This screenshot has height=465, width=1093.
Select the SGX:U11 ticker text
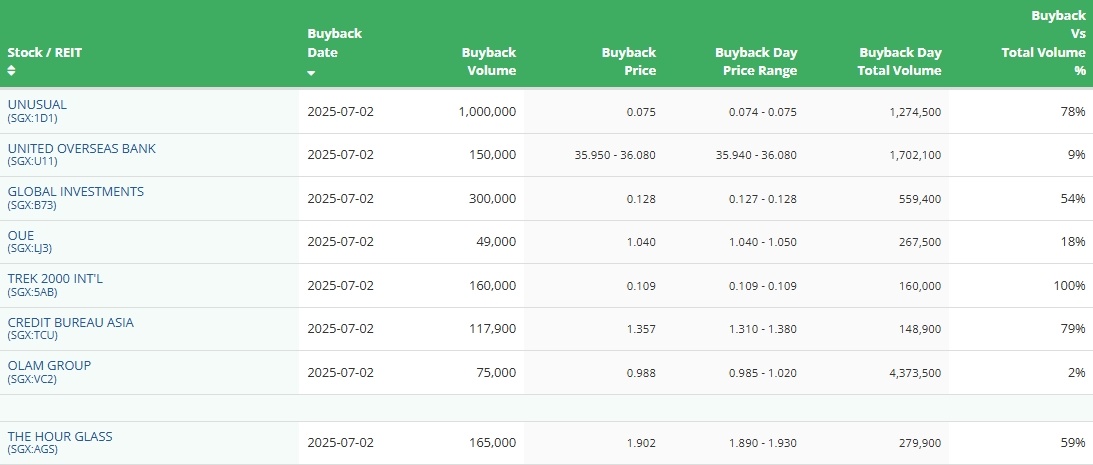pyautogui.click(x=33, y=161)
